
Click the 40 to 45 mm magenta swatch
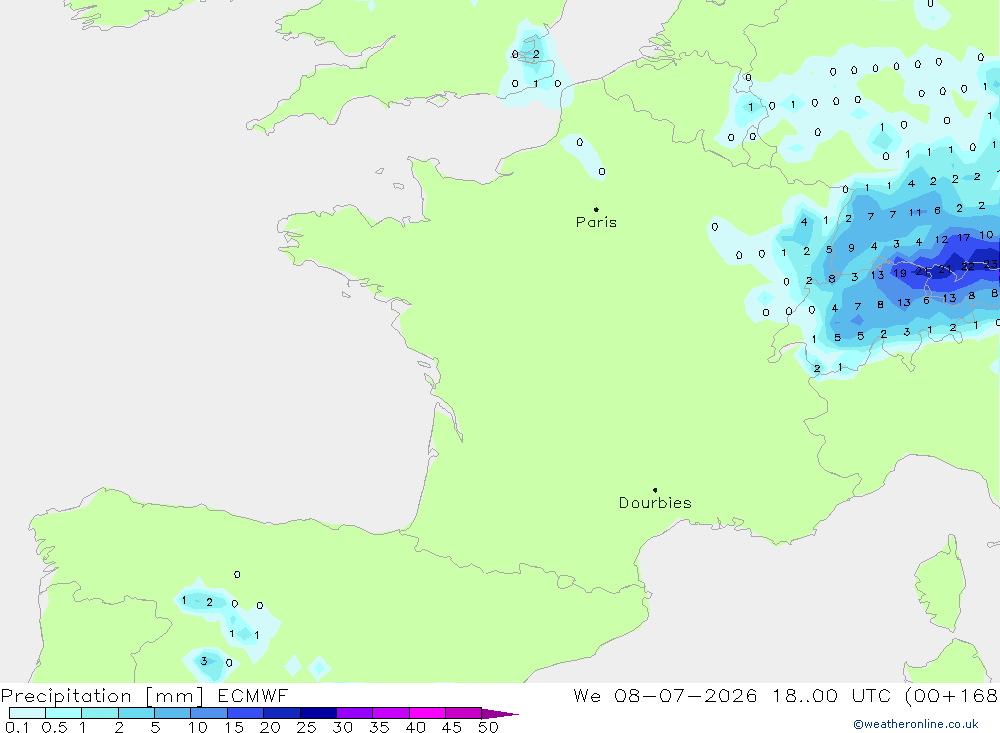[427, 713]
